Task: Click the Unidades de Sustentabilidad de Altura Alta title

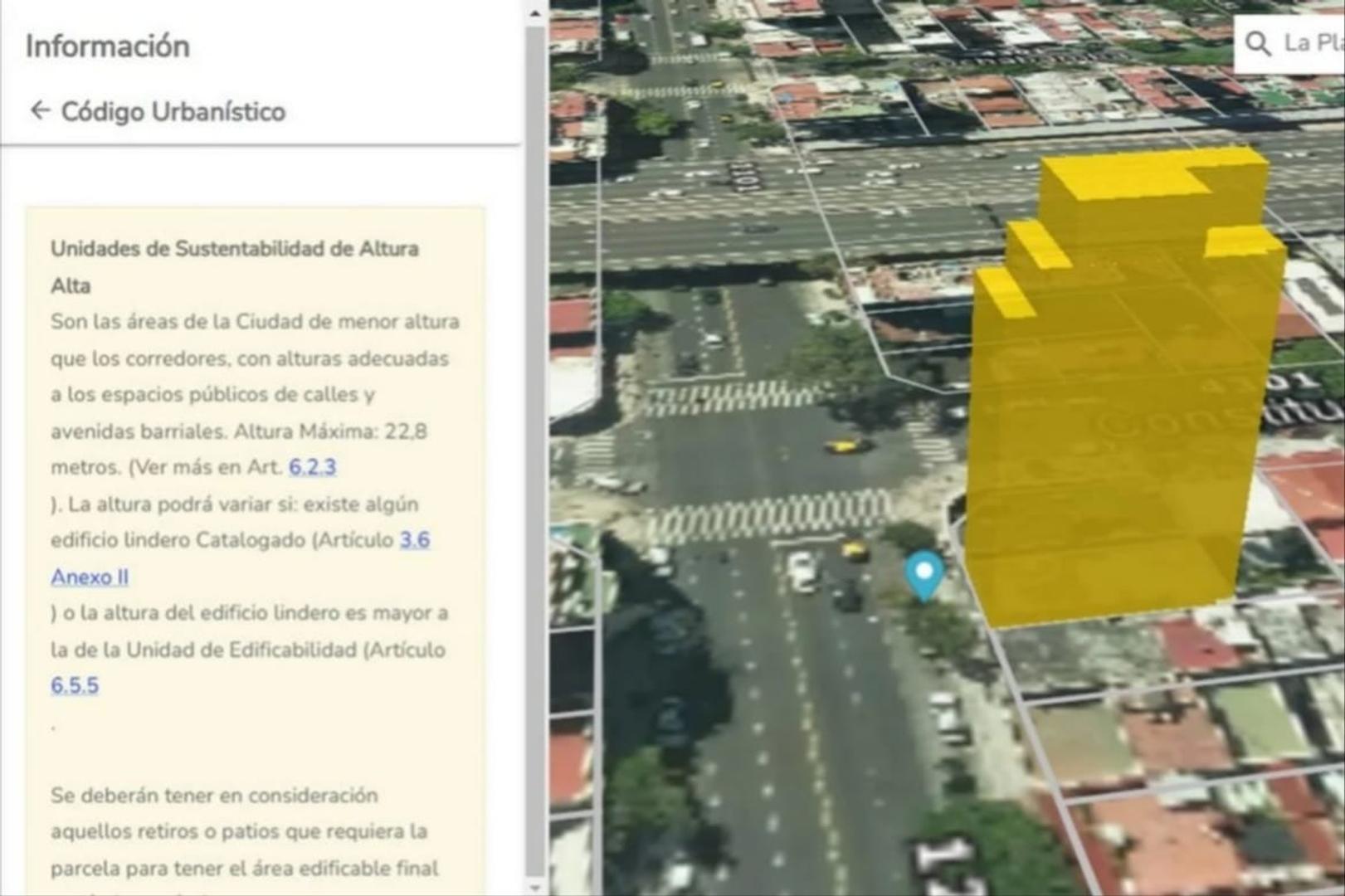Action: click(x=236, y=249)
